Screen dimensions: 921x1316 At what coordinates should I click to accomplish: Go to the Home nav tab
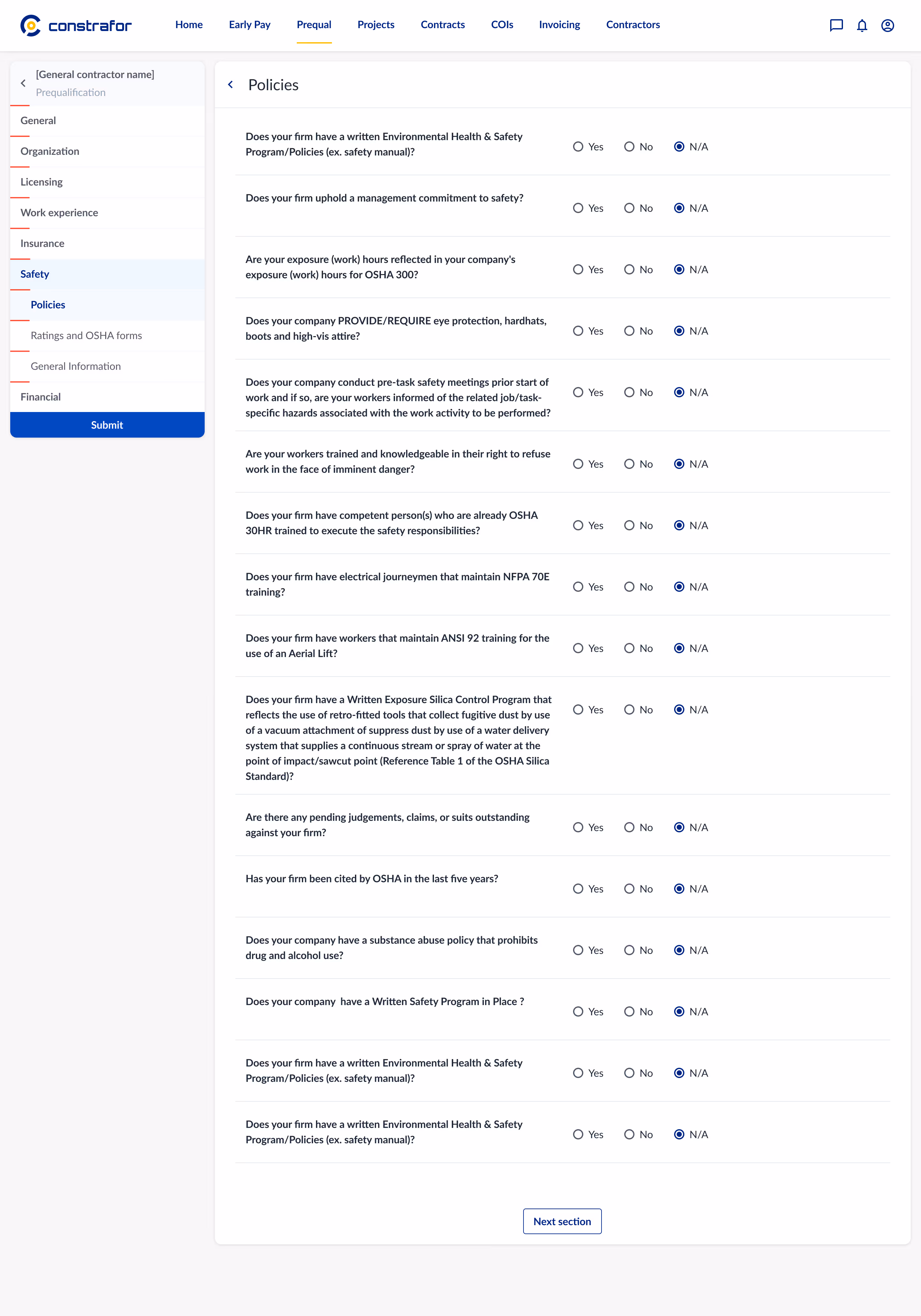coord(189,25)
